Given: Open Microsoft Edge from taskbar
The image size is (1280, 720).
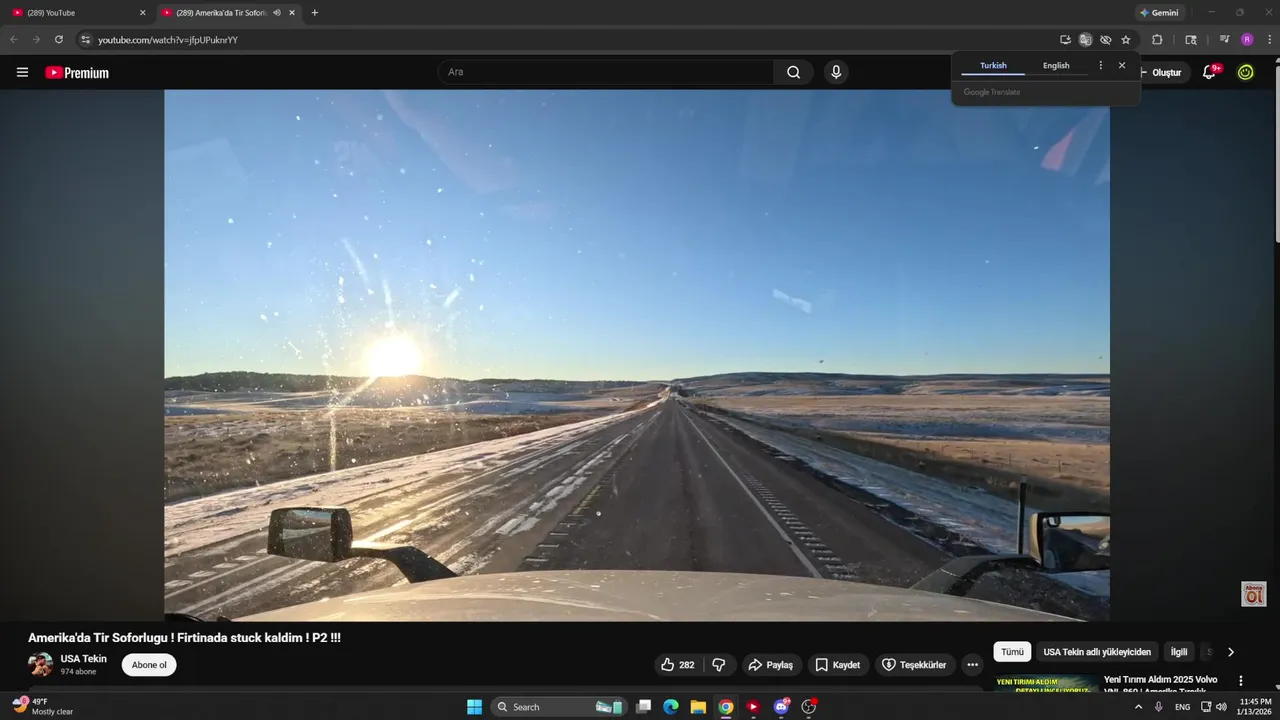Looking at the screenshot, I should 671,707.
